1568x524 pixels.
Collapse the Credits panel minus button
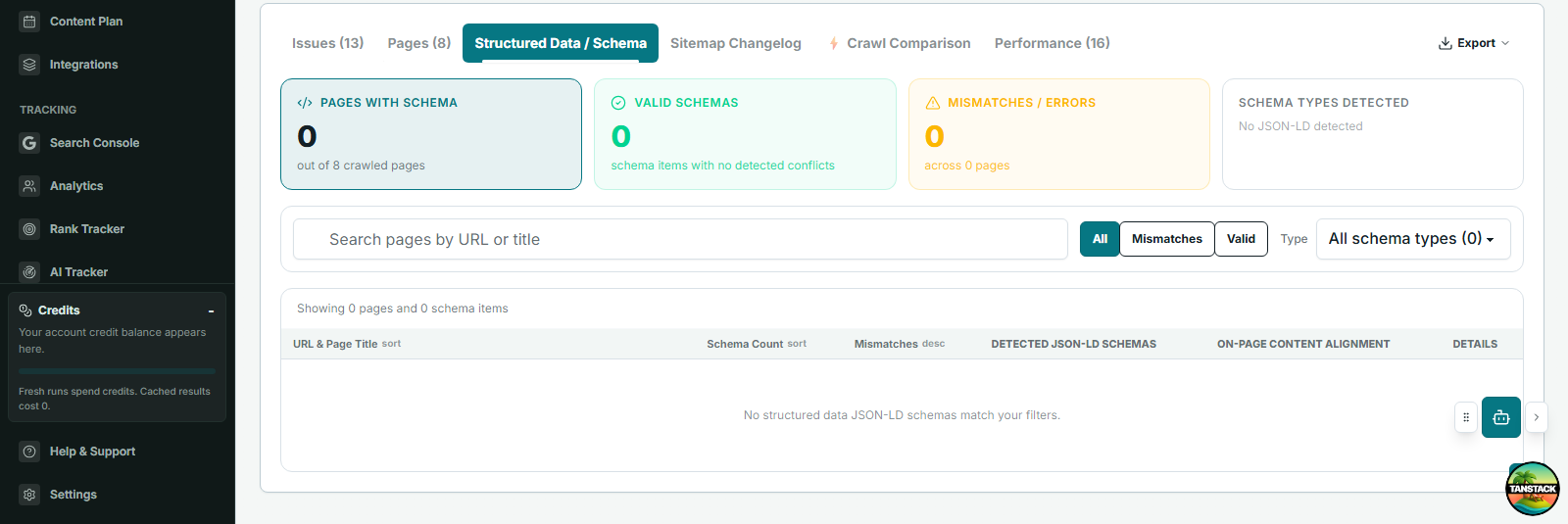[x=211, y=311]
